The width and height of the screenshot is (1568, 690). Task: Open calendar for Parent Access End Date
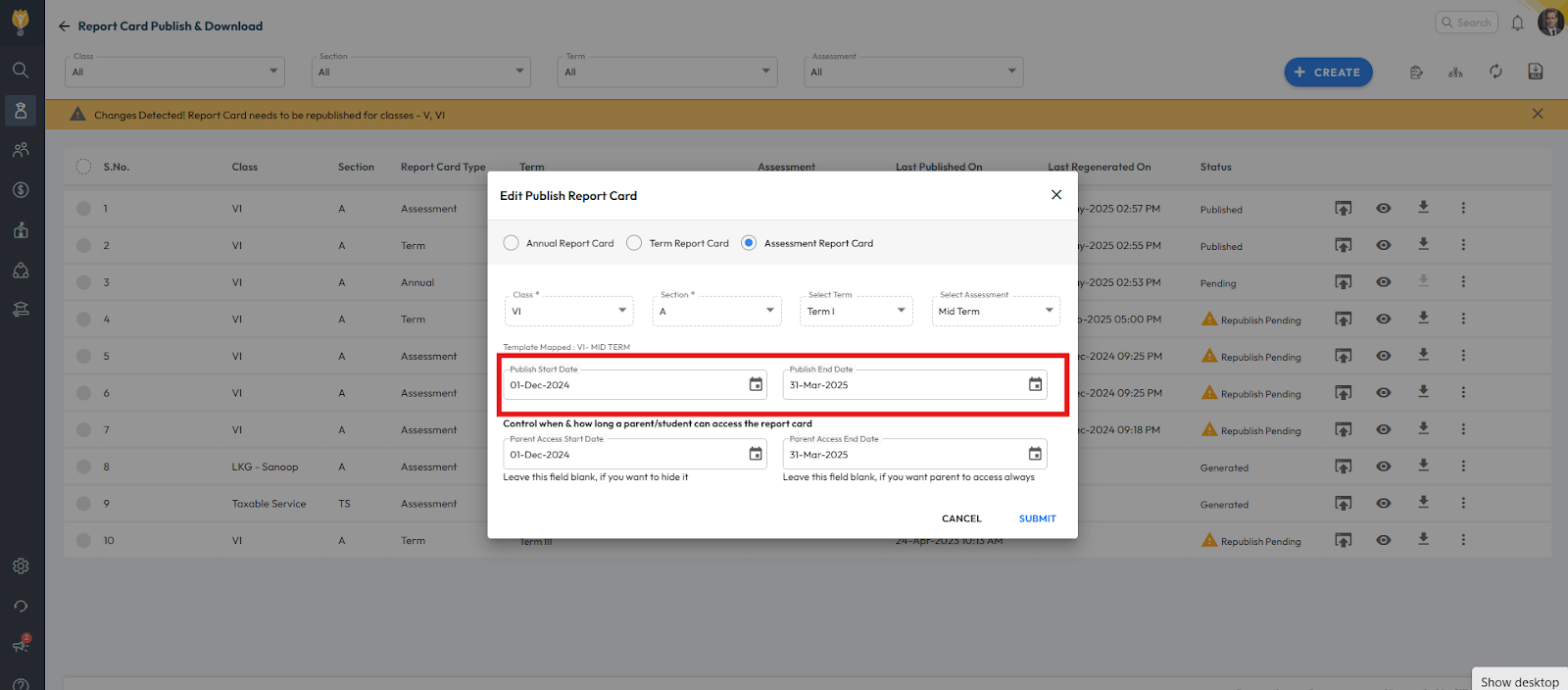(1035, 454)
